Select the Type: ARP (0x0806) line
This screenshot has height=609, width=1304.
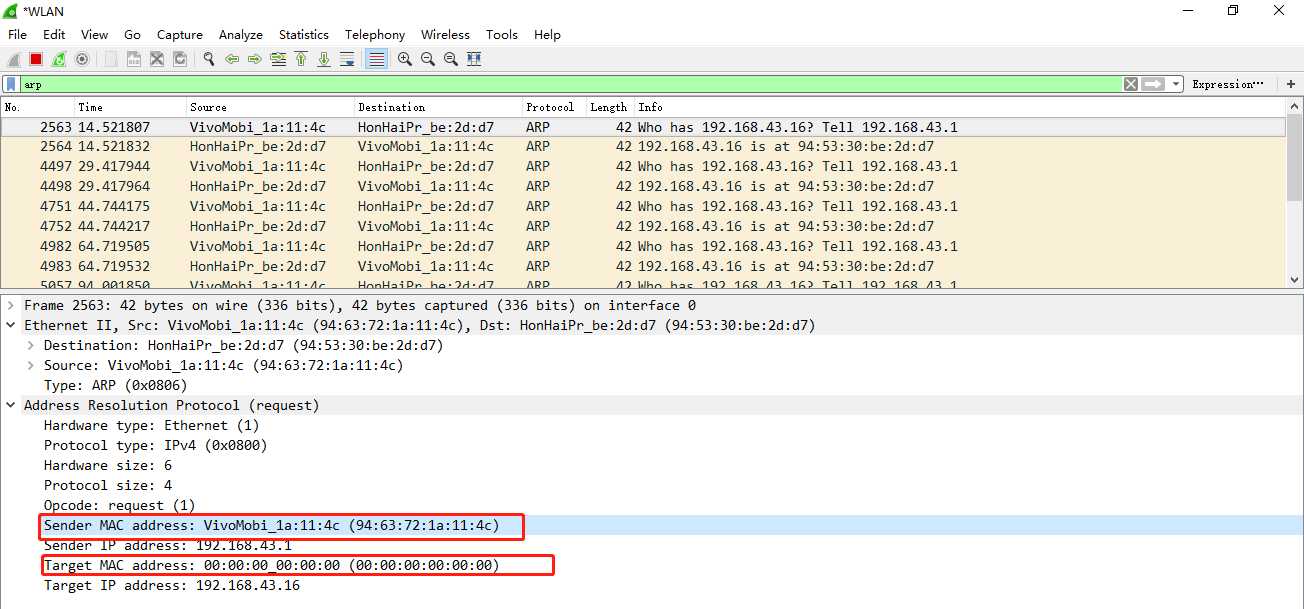(x=115, y=385)
